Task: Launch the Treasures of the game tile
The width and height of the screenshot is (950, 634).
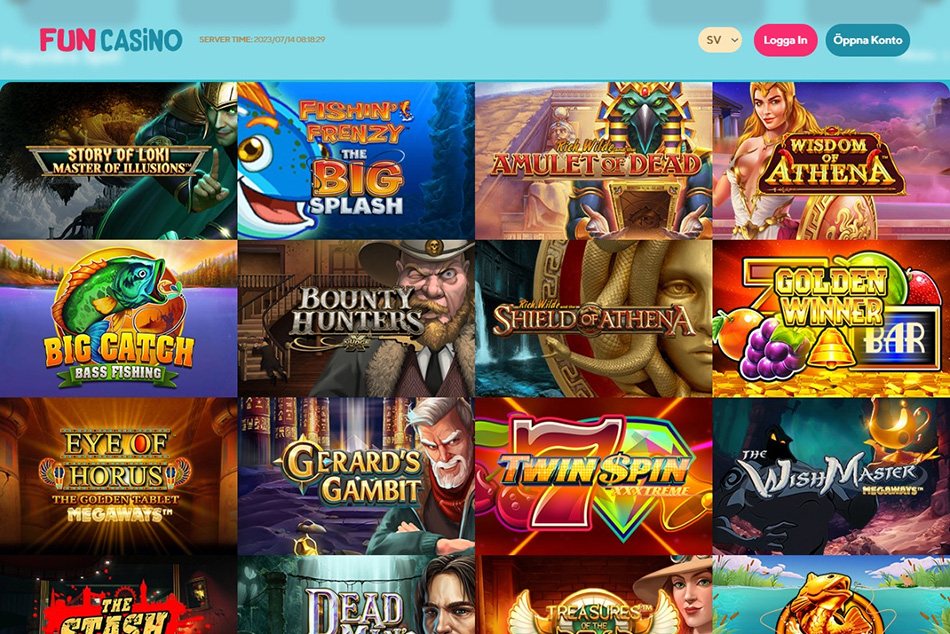Action: click(594, 595)
